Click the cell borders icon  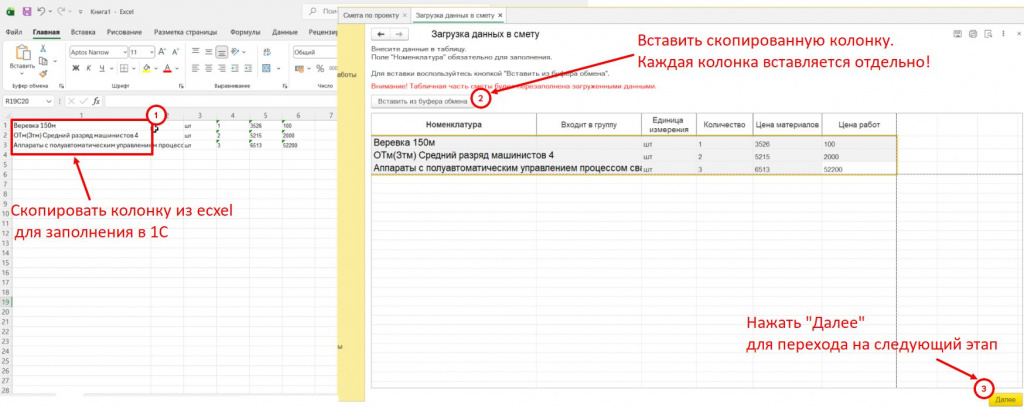(124, 68)
